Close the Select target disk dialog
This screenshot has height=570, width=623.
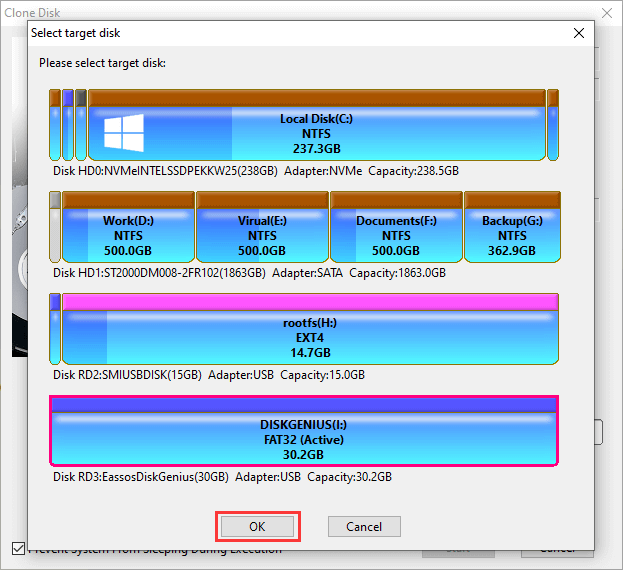tap(578, 32)
